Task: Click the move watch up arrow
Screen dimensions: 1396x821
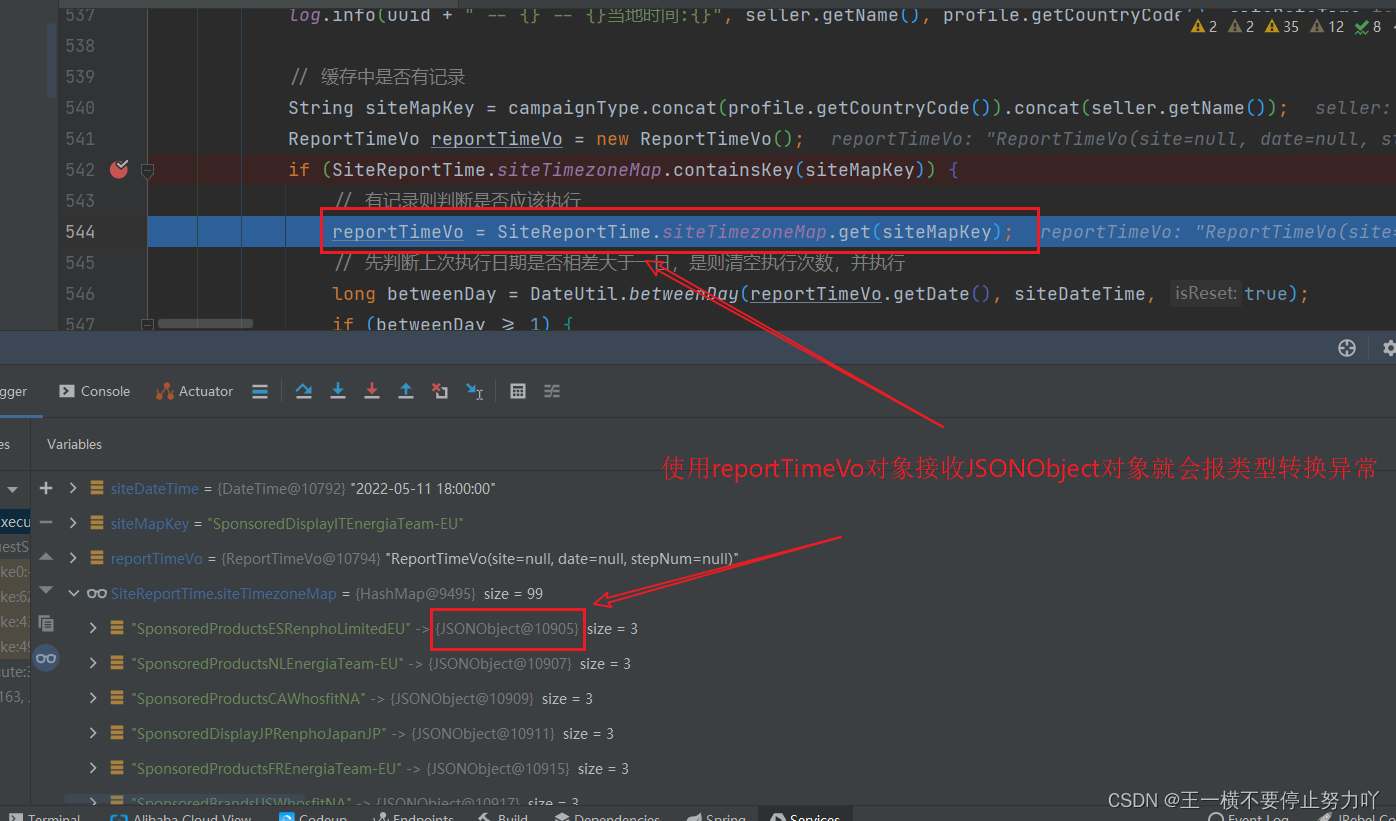Action: tap(46, 556)
